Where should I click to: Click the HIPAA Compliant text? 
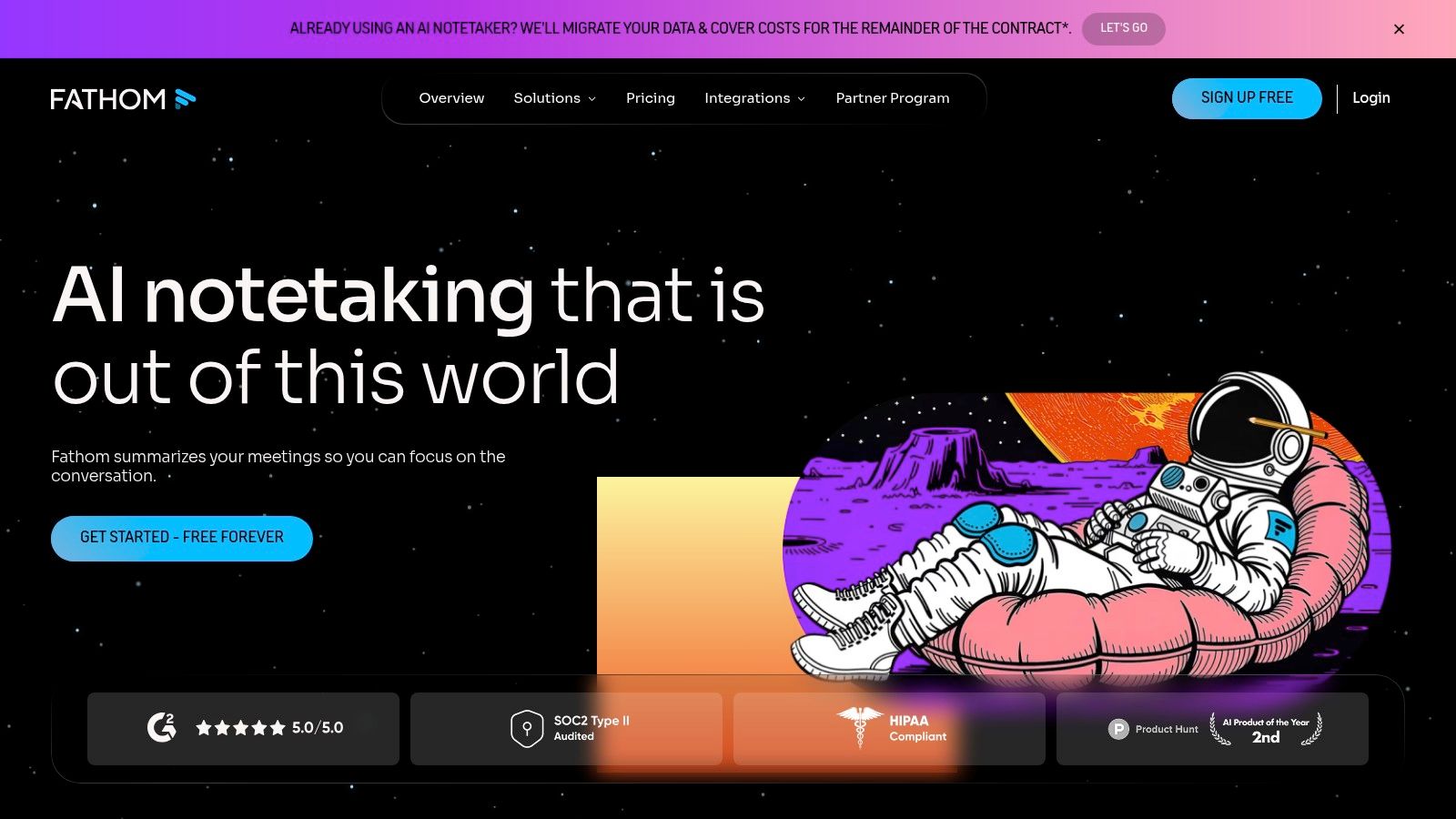(917, 728)
